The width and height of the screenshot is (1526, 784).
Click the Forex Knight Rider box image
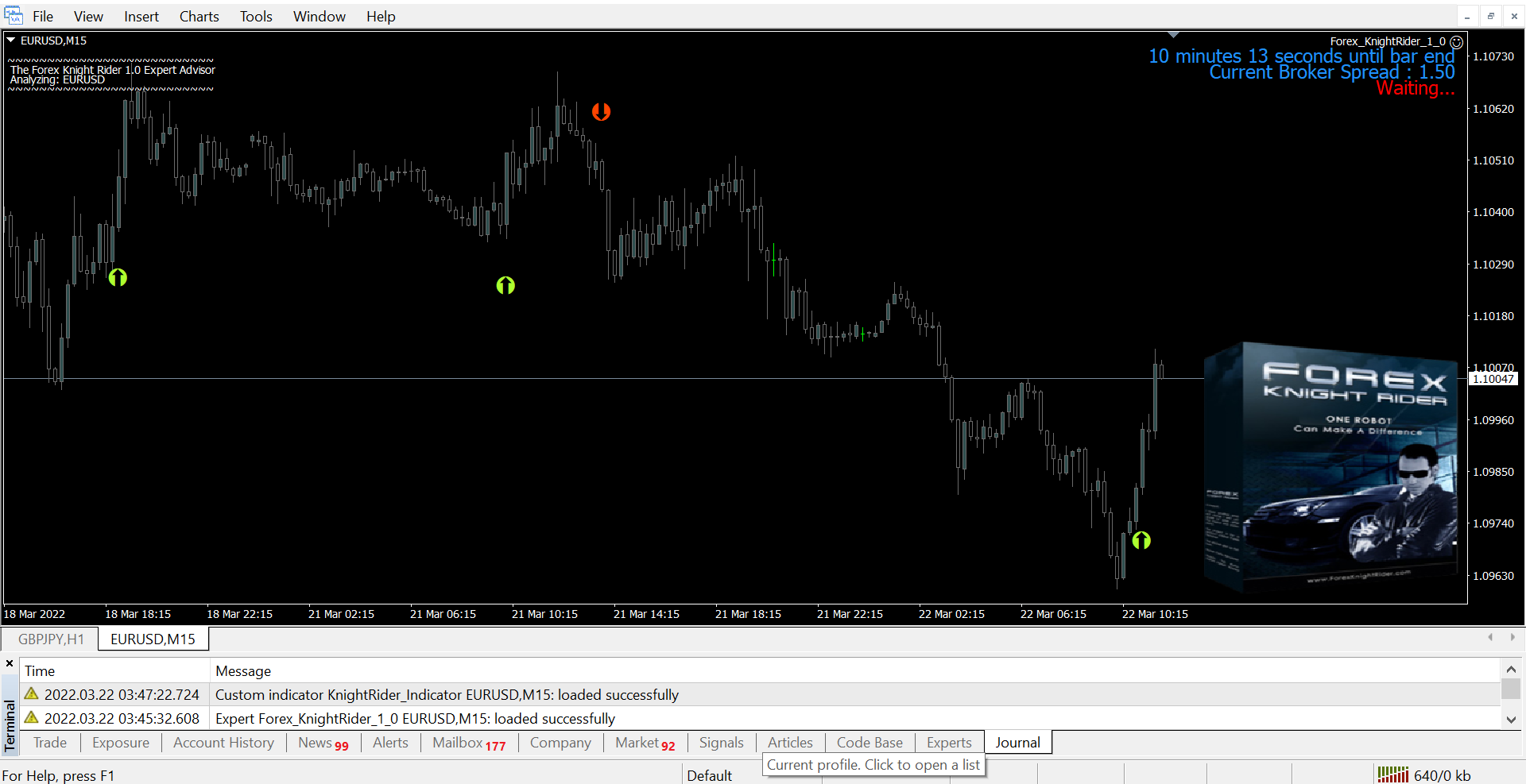(x=1330, y=469)
